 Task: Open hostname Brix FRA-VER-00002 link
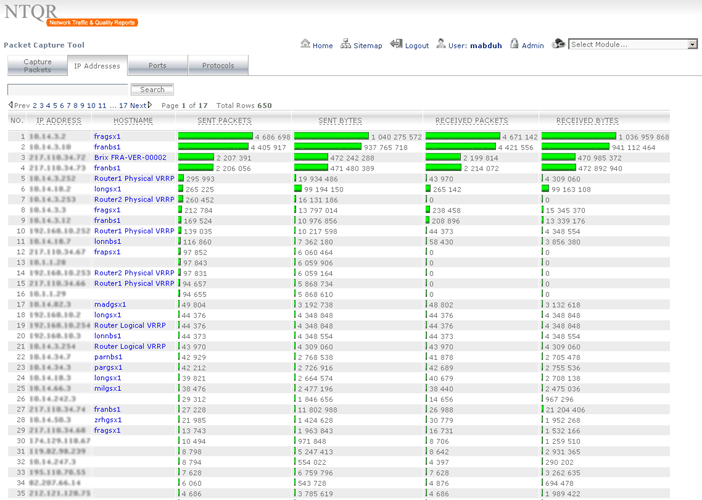tap(130, 158)
